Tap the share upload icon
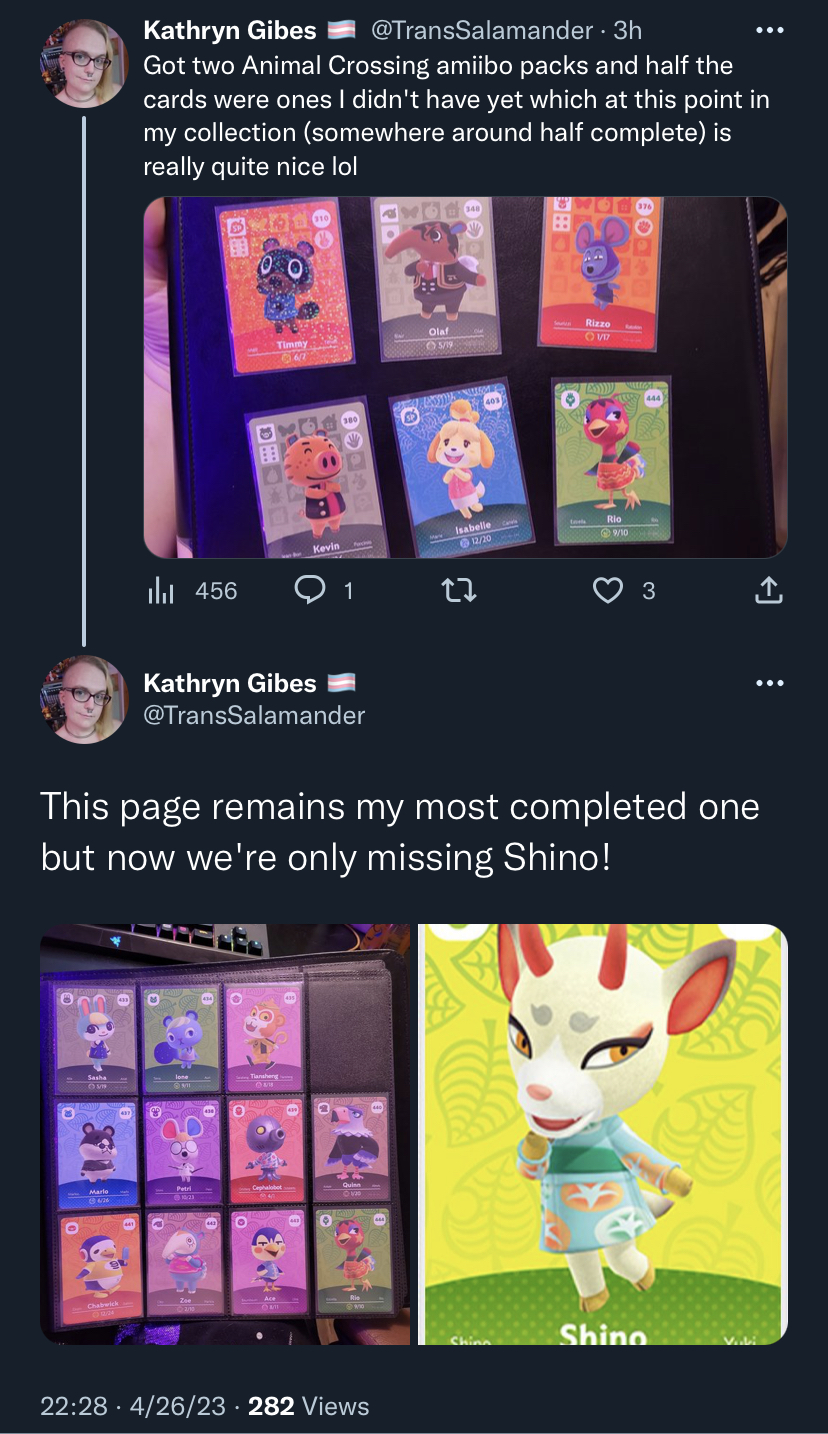The width and height of the screenshot is (828, 1434). [767, 591]
